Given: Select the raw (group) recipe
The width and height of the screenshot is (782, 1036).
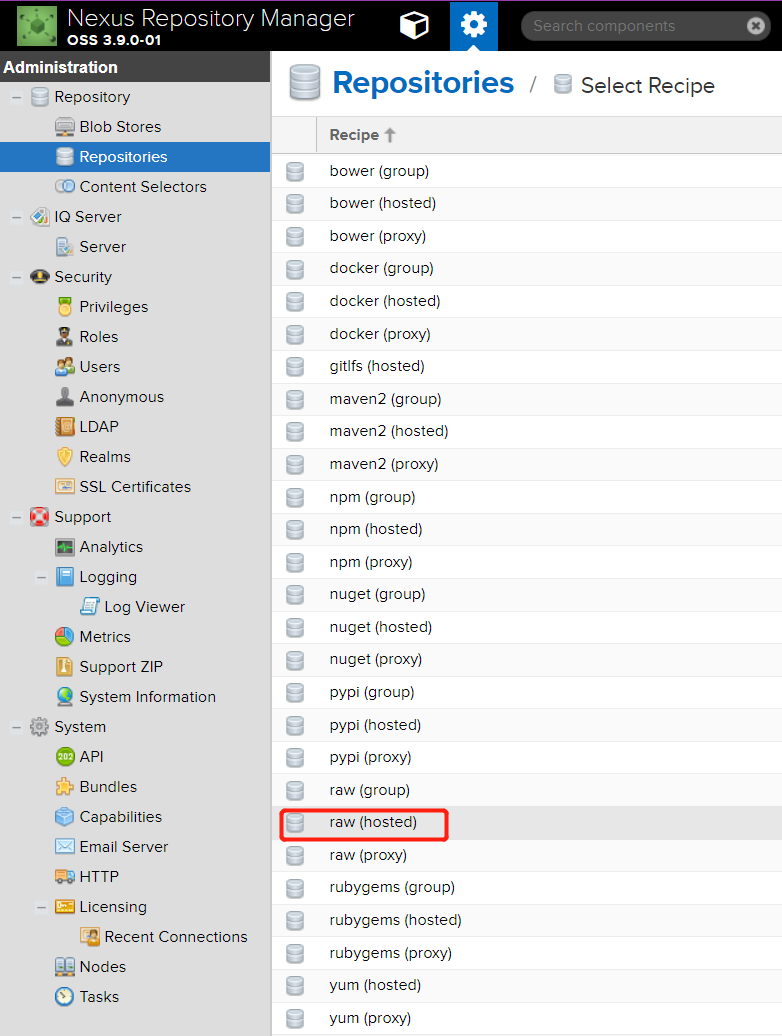Looking at the screenshot, I should (x=526, y=790).
